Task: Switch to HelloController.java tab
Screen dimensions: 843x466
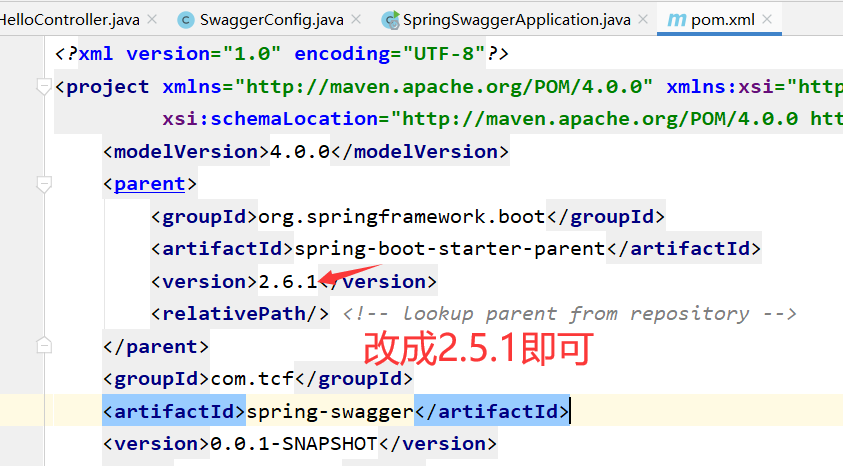Action: pos(69,20)
